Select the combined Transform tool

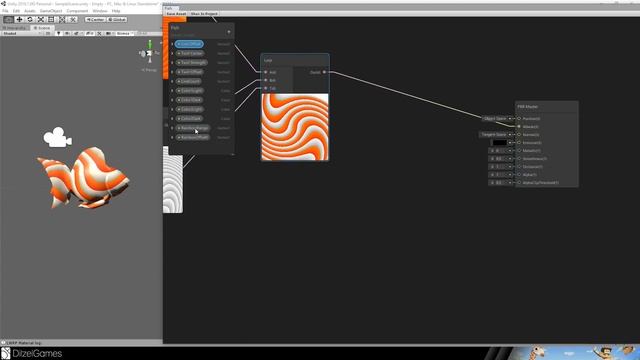pos(62,19)
